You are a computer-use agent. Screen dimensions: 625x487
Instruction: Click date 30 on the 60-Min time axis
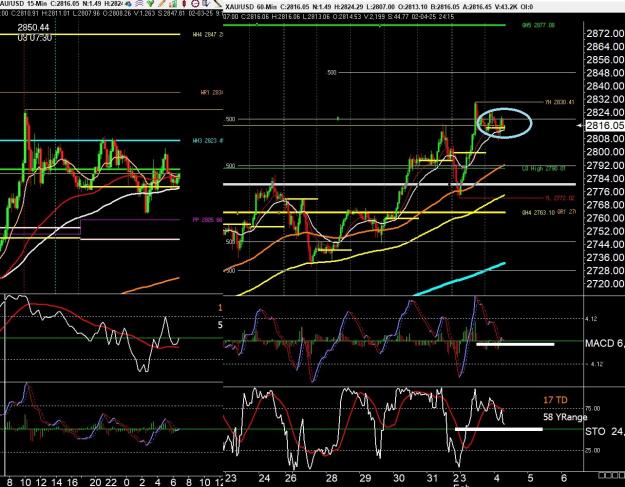(x=399, y=478)
